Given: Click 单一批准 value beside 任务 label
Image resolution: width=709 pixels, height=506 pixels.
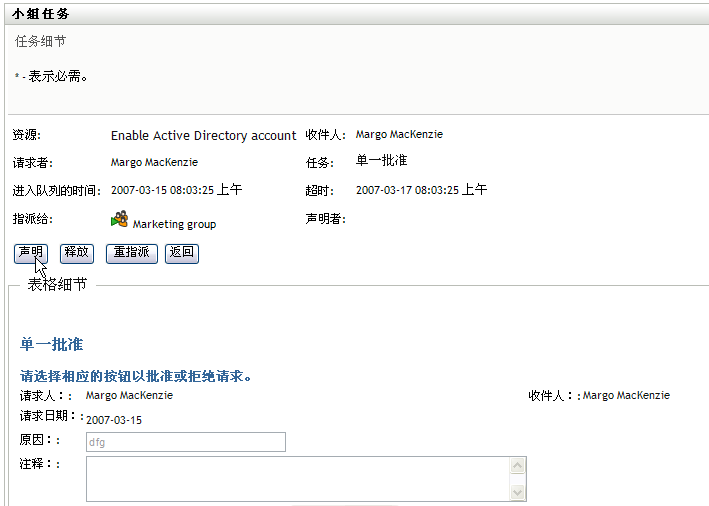Looking at the screenshot, I should pyautogui.click(x=381, y=161).
